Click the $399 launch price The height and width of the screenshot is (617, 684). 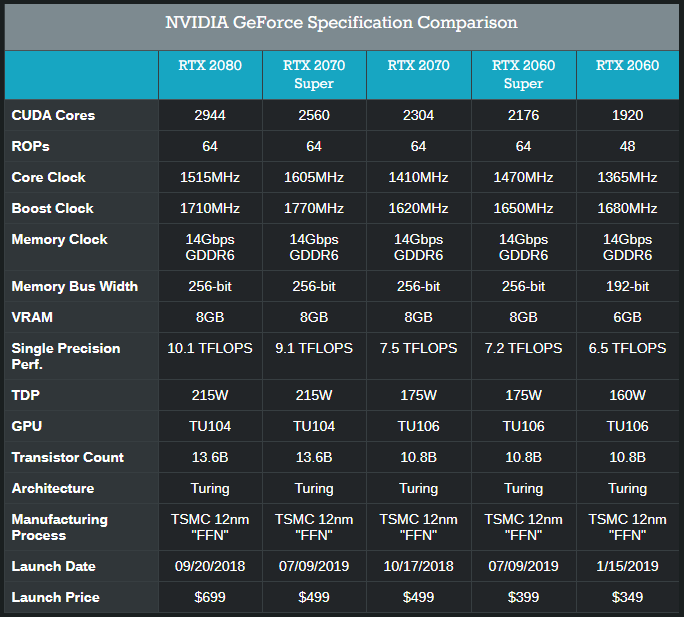523,597
